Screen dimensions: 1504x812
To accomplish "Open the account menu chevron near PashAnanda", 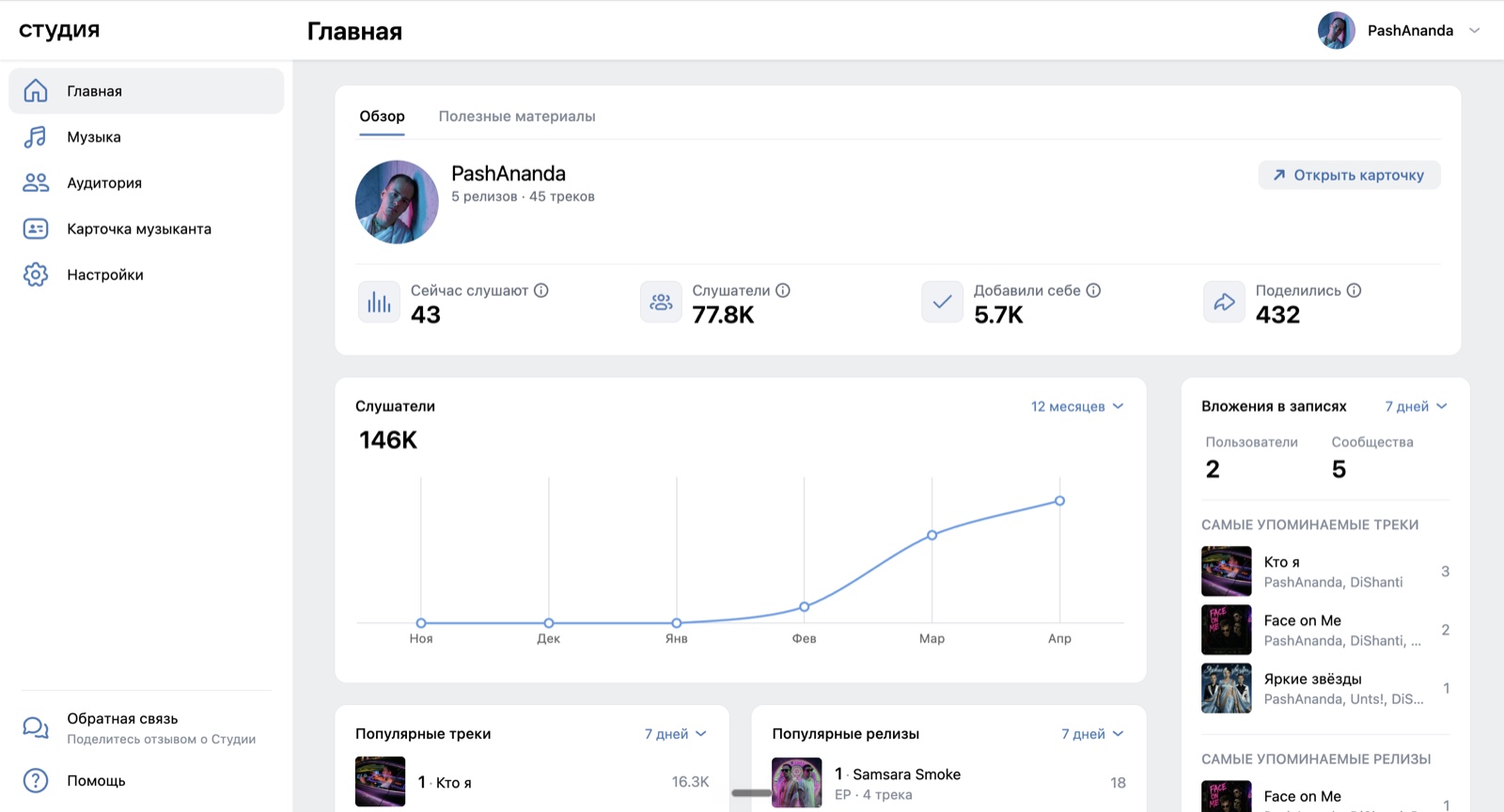I will (1475, 30).
